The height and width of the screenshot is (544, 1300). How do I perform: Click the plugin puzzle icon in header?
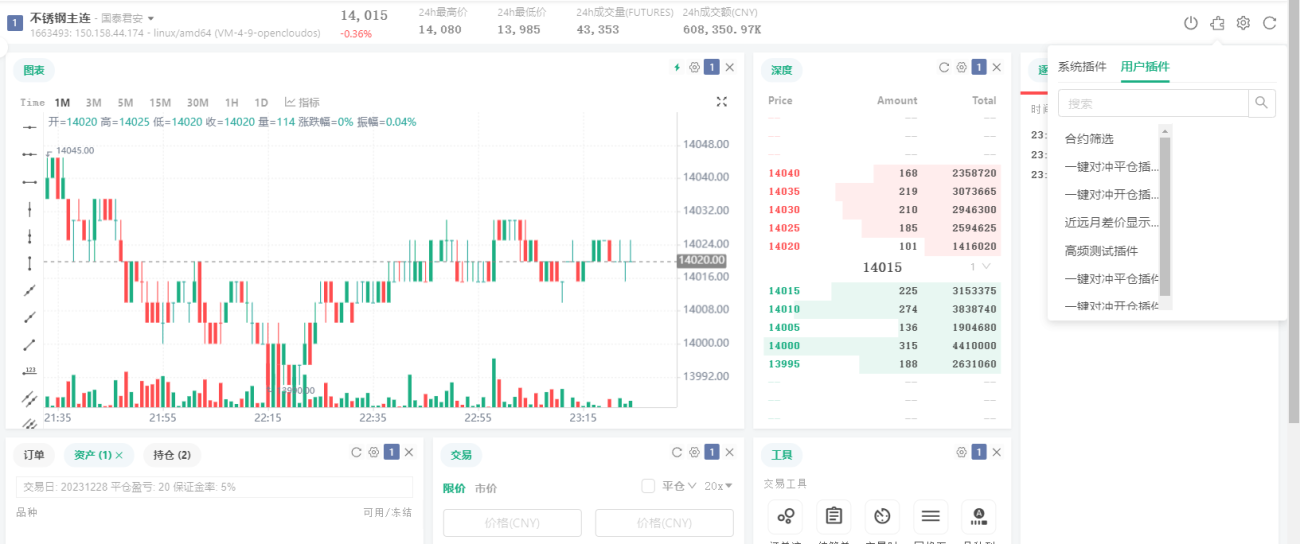tap(1217, 23)
